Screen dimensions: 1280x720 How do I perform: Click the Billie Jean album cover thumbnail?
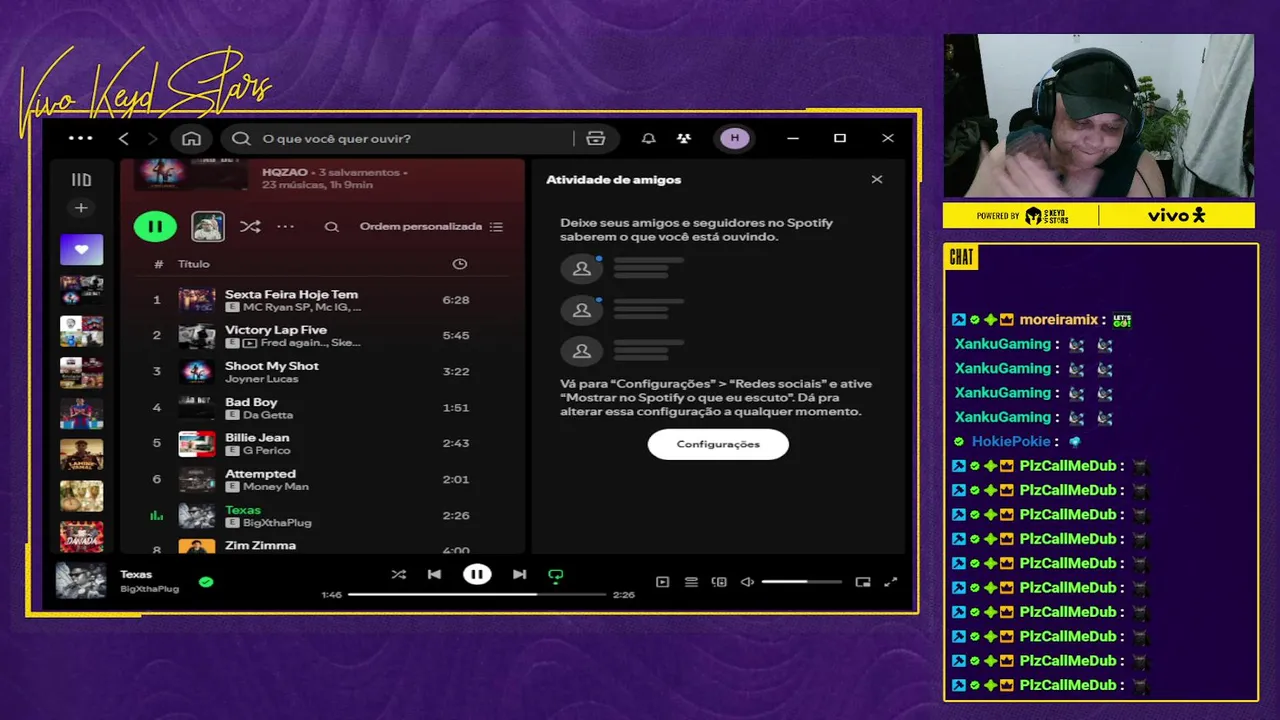pyautogui.click(x=197, y=443)
